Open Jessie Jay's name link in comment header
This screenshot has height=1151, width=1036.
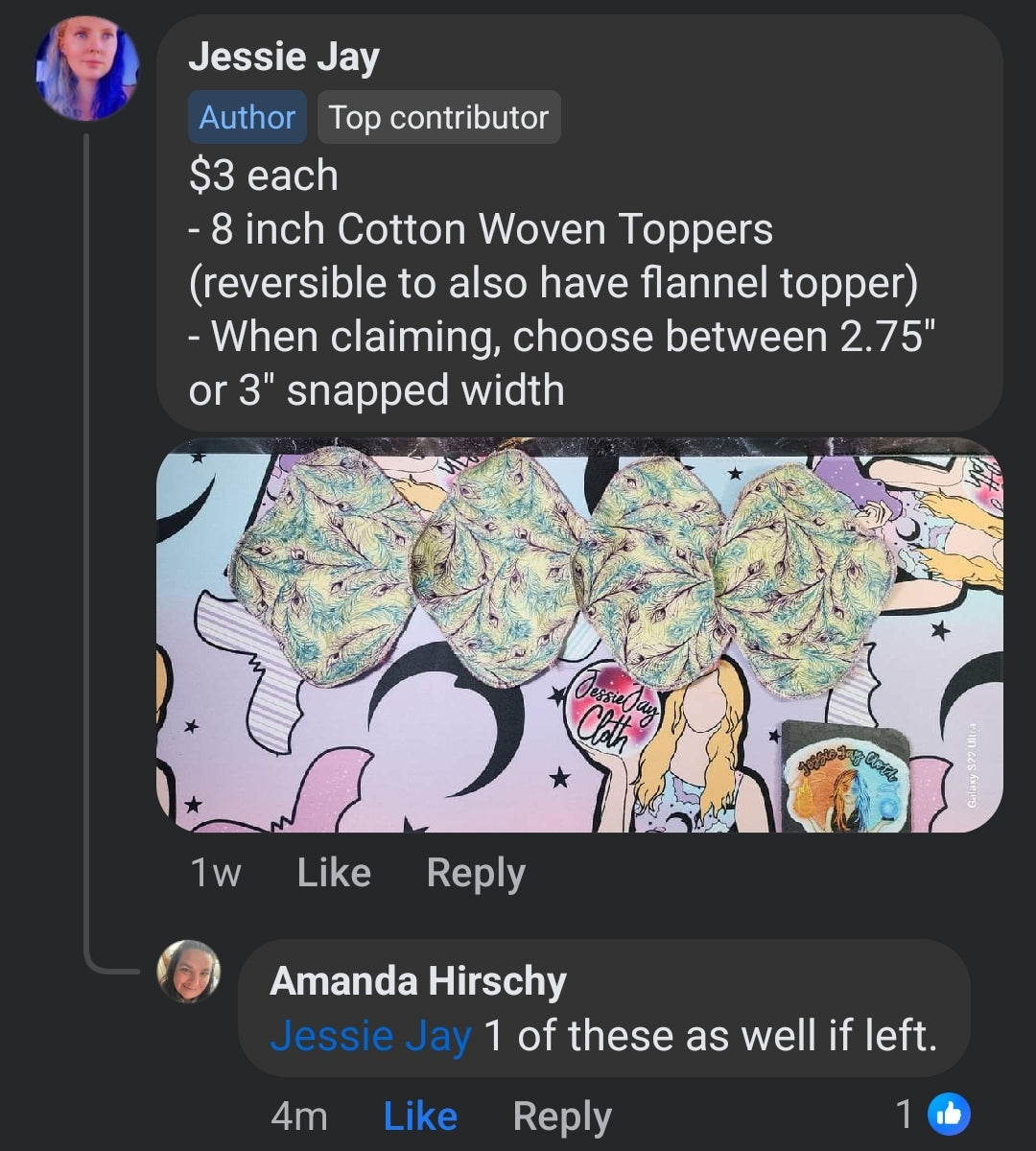(284, 57)
